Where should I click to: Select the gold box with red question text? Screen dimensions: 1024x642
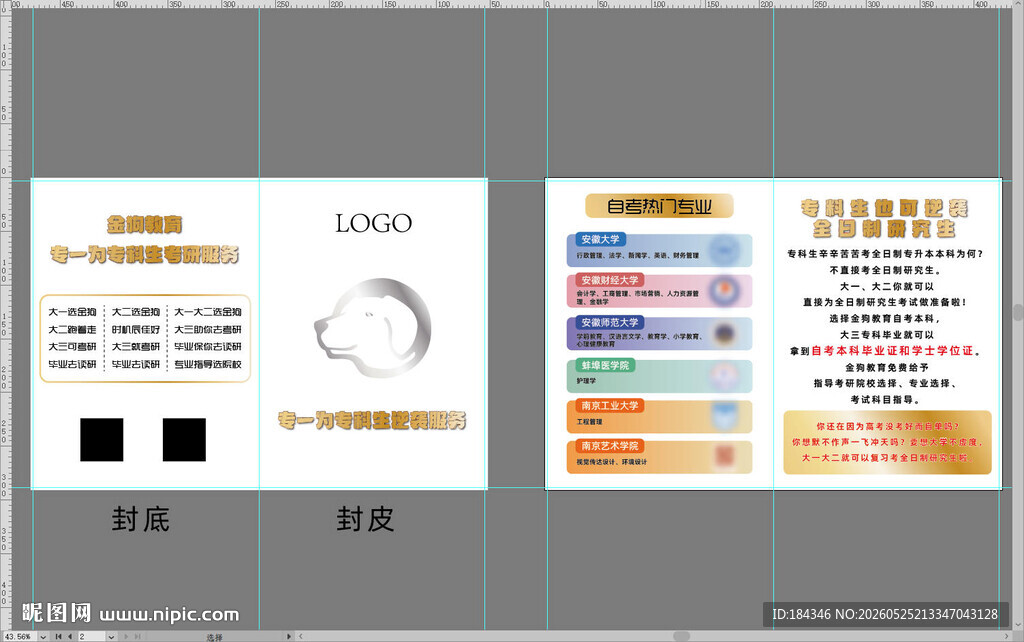tap(888, 442)
